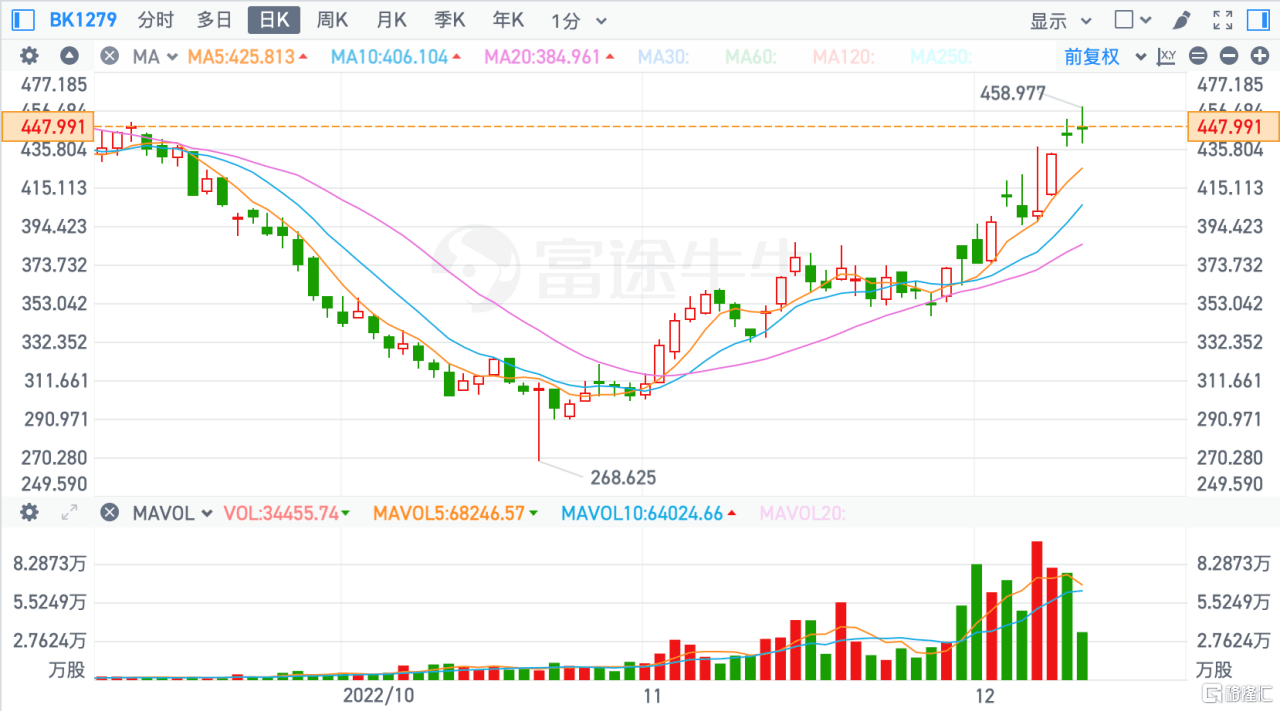
Task: Enter fullscreen chart mode
Action: [1222, 19]
